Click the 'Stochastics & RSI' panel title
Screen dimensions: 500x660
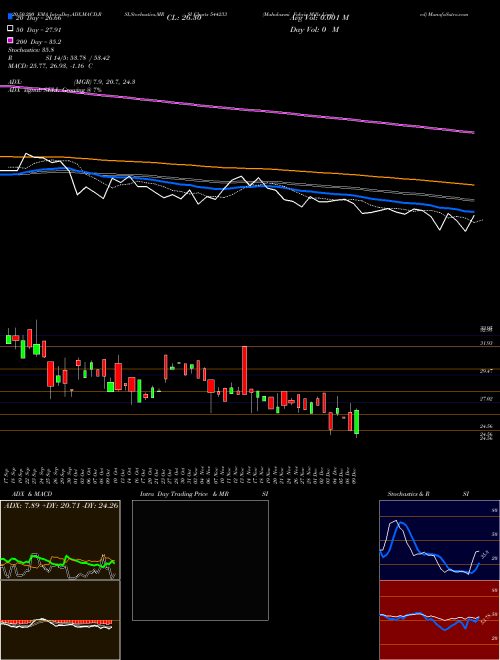coord(428,494)
